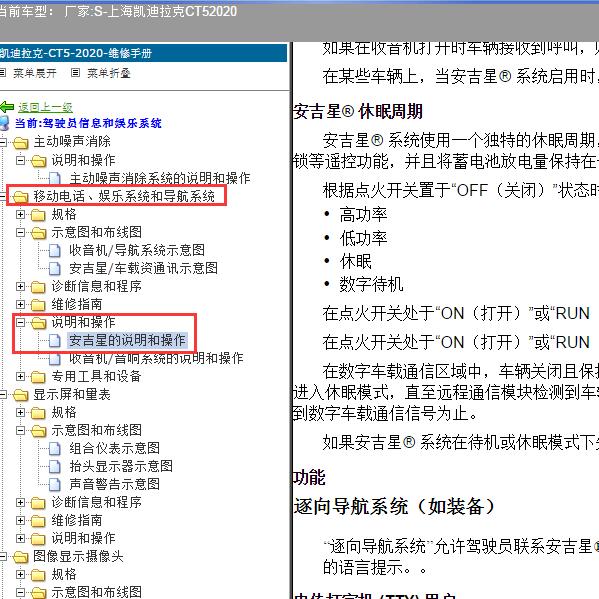Open 抬头显示器示意图
The image size is (599, 599).
coord(121,466)
